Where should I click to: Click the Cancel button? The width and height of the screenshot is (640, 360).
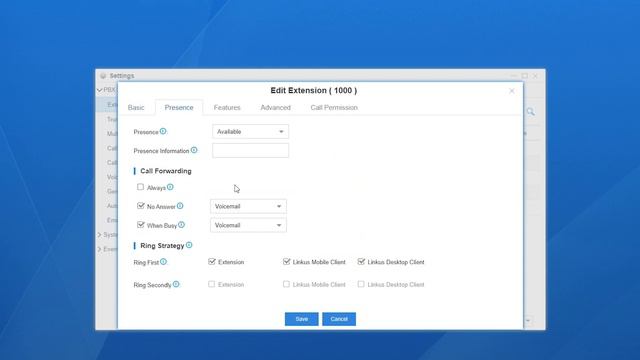[x=339, y=319]
